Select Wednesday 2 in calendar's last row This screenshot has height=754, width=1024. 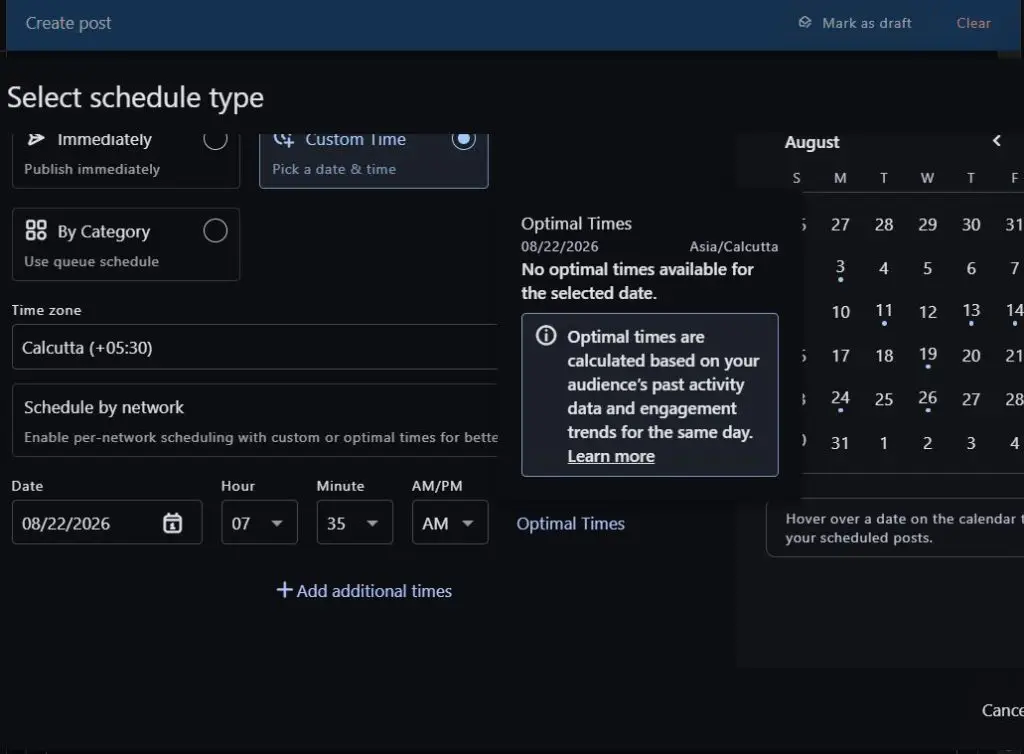[927, 443]
